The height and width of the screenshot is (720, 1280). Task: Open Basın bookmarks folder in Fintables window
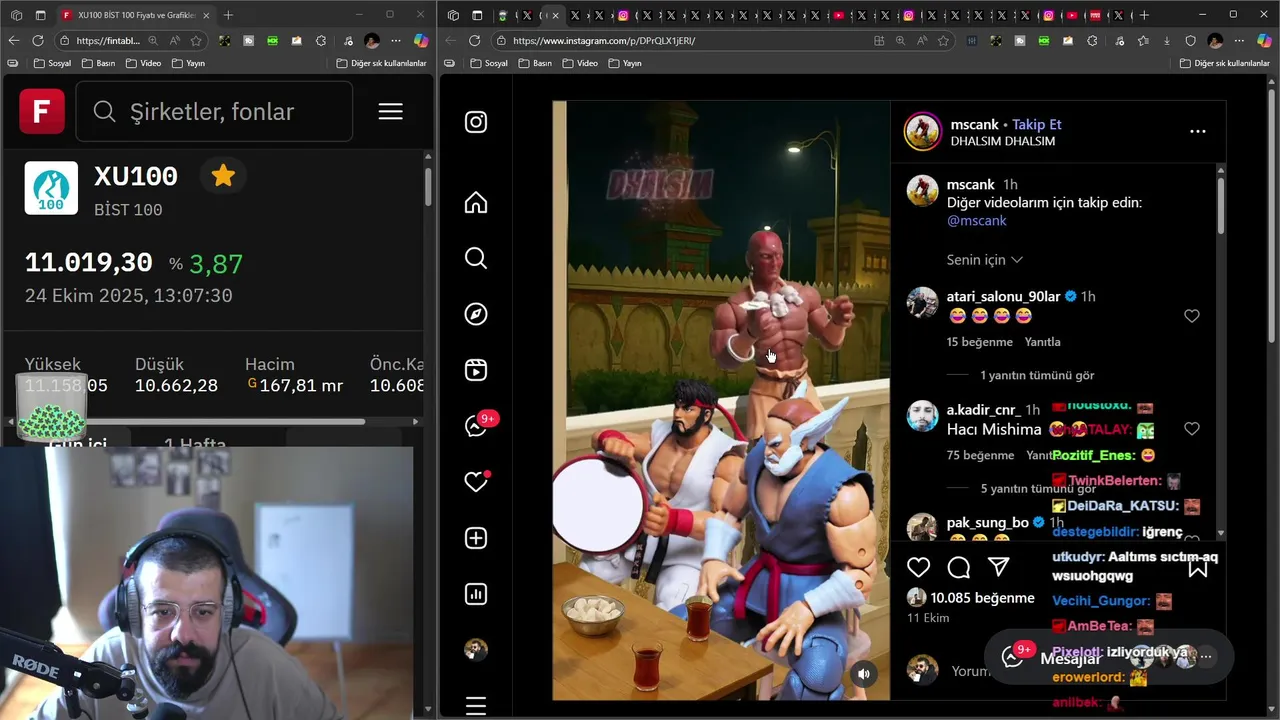98,63
